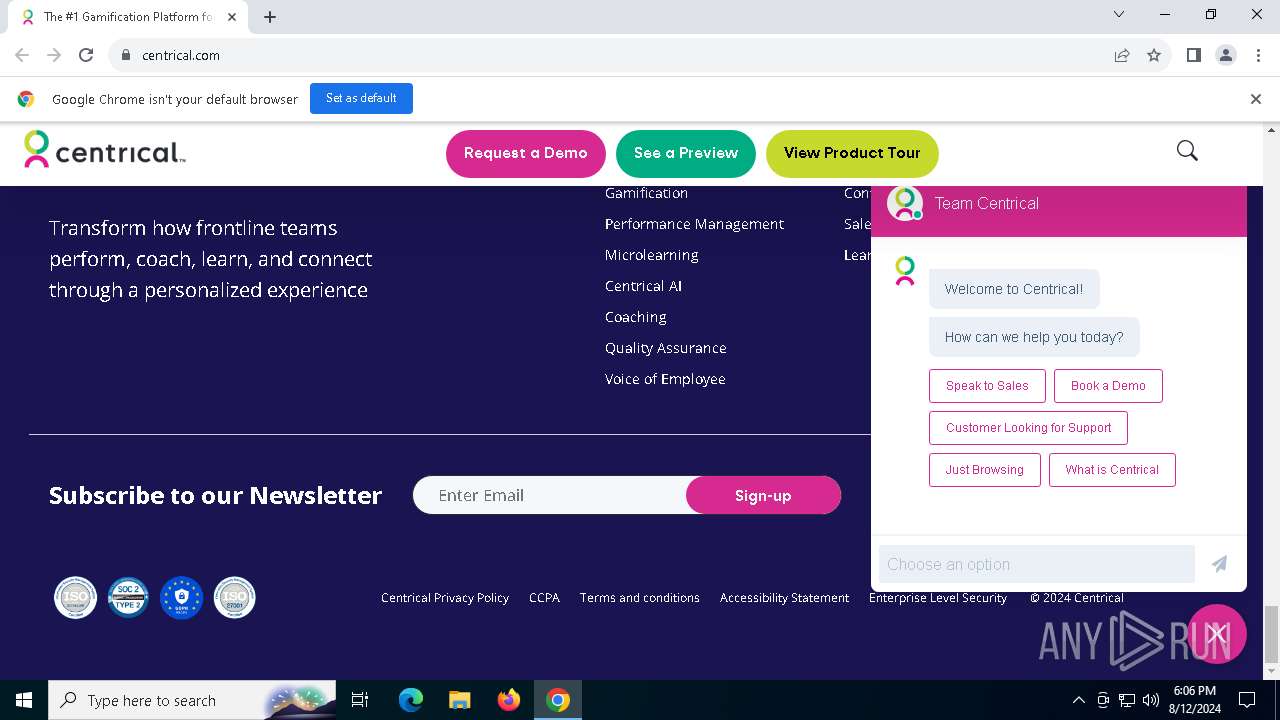The image size is (1280, 720).
Task: Click the chat Choose an option field
Action: point(1037,564)
